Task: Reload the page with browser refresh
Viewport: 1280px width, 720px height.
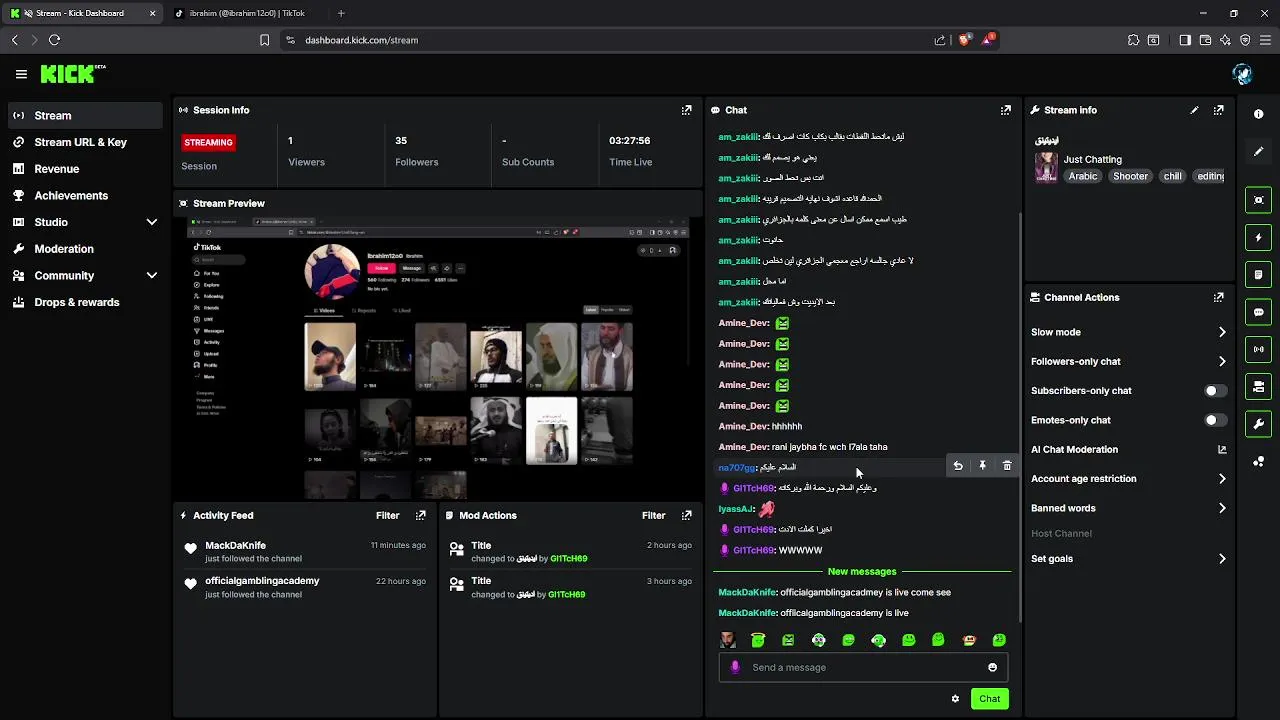Action: [x=54, y=40]
